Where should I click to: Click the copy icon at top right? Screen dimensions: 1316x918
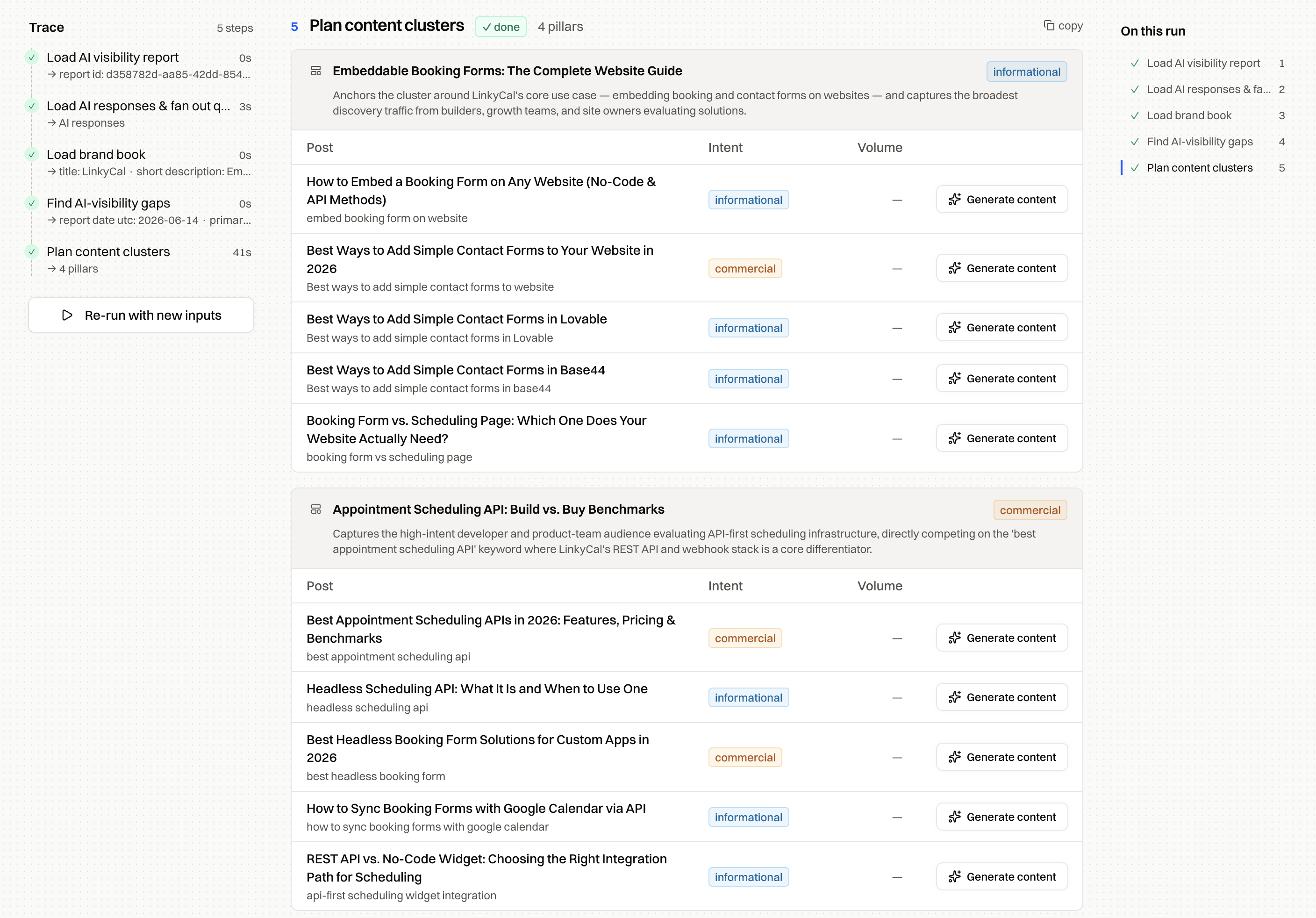tap(1048, 26)
